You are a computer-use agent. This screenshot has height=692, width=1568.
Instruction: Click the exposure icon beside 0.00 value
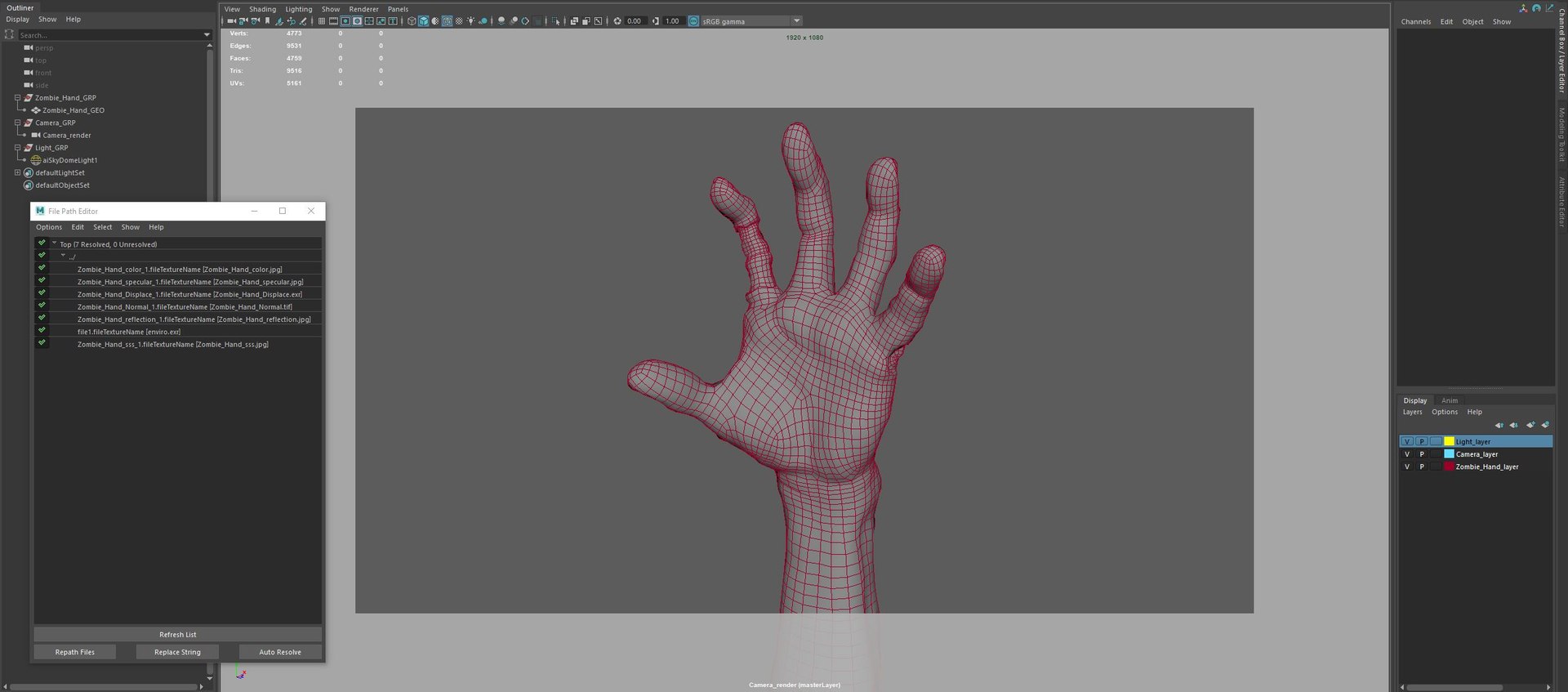(x=617, y=21)
